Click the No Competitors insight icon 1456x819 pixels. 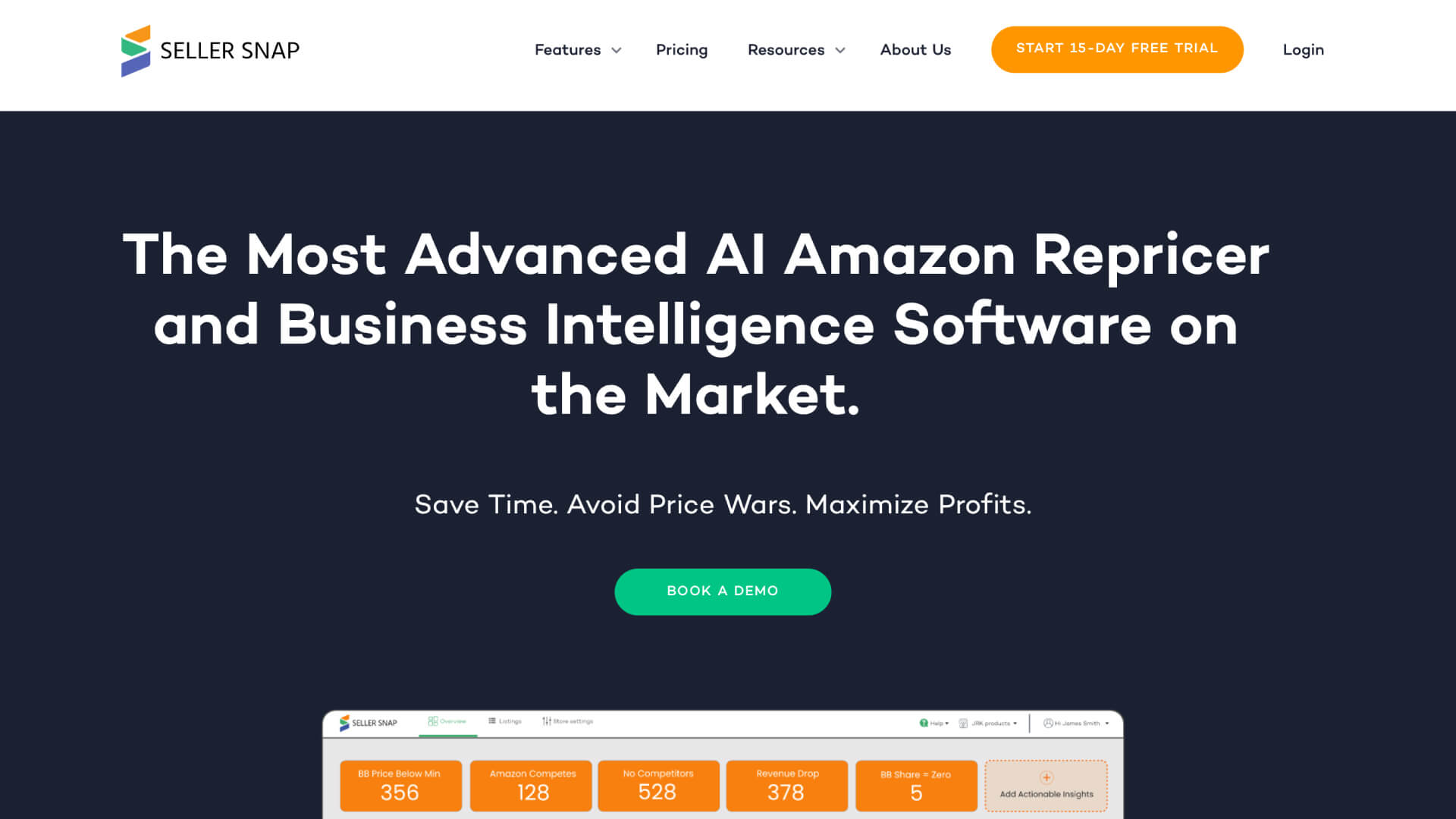(658, 785)
